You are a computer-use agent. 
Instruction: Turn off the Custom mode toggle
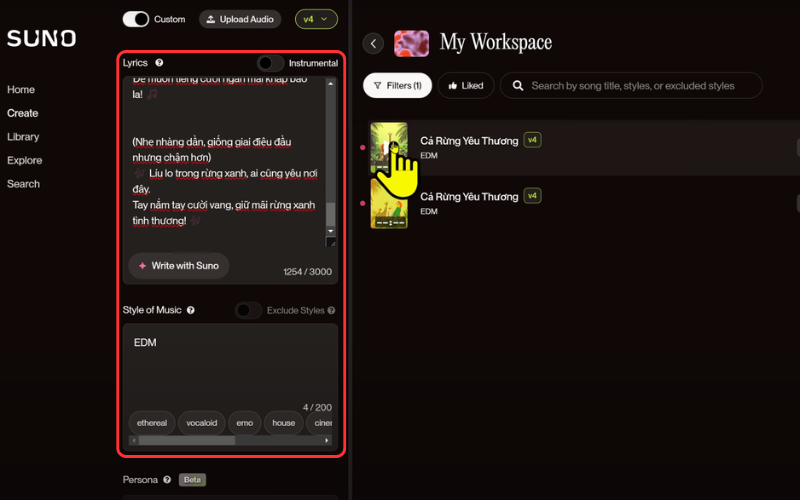[x=136, y=19]
